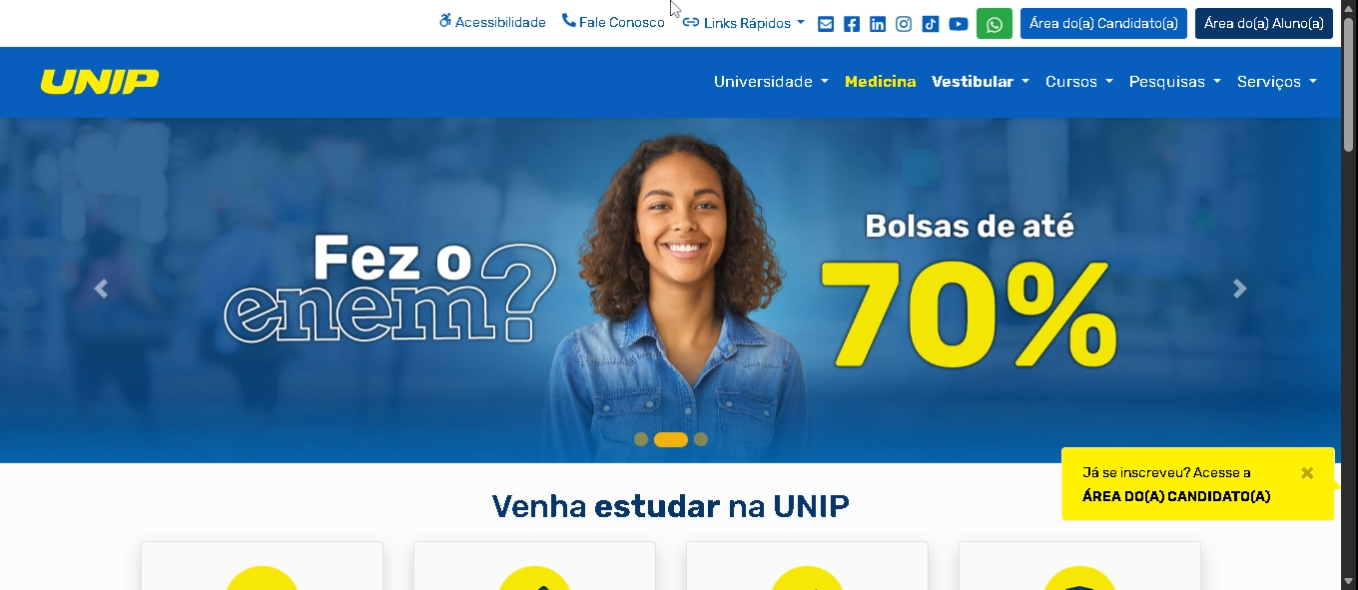Open Área do(a) Candidato(a) button

tap(1104, 23)
